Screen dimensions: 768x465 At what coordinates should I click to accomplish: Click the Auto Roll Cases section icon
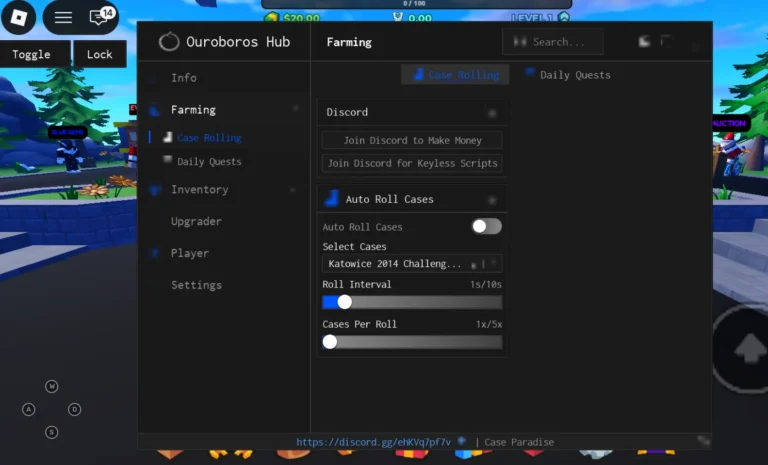[332, 198]
